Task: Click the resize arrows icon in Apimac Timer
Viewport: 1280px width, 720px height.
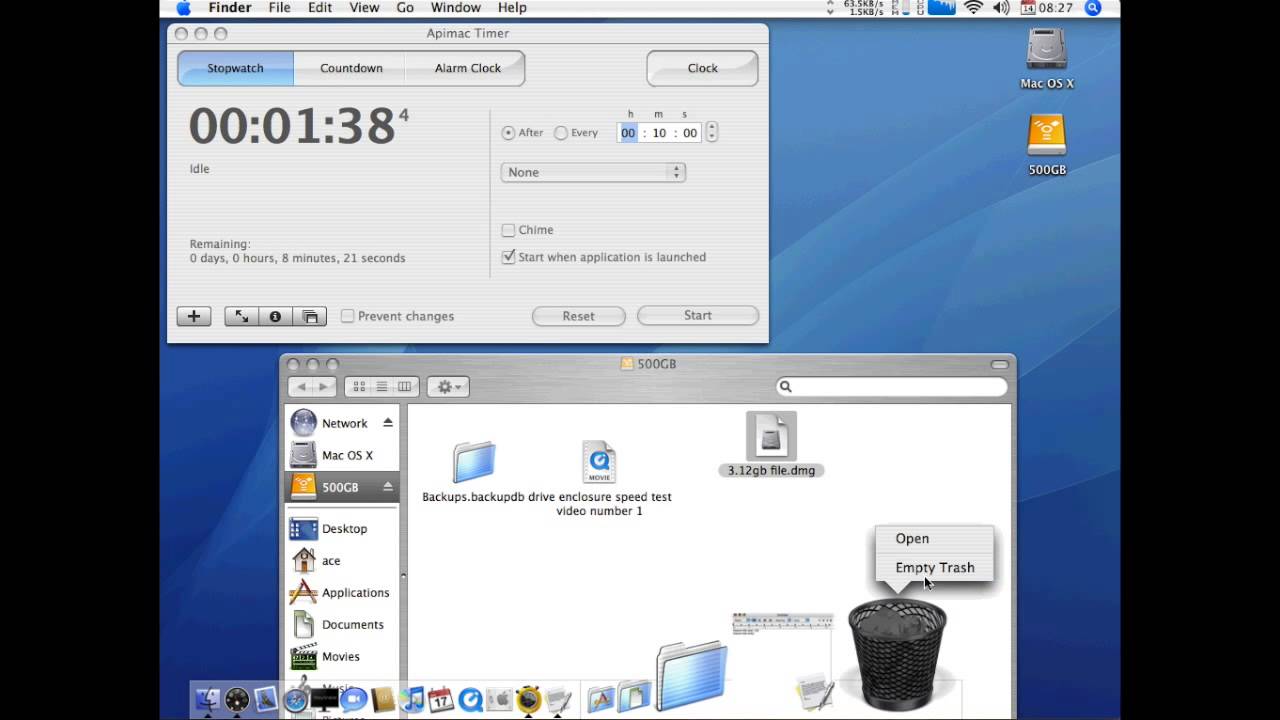Action: click(241, 316)
